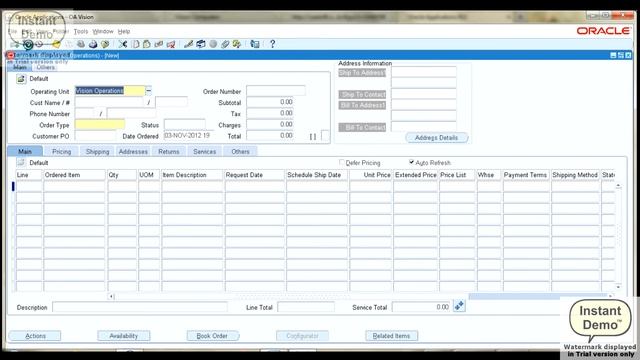
Task: Click the Shipping Method column header
Action: pos(575,175)
